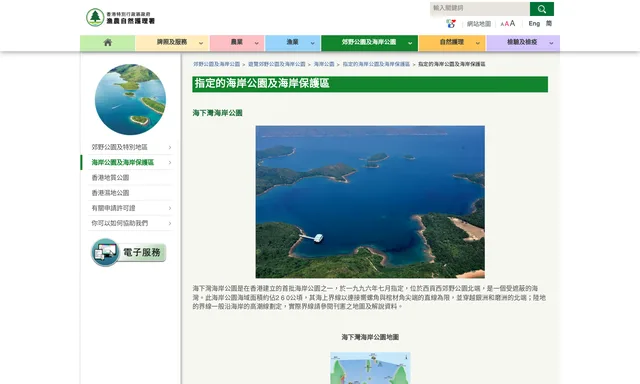Open the 電子服務 e-services banner
Viewport: 640px width, 384px height.
tap(129, 252)
